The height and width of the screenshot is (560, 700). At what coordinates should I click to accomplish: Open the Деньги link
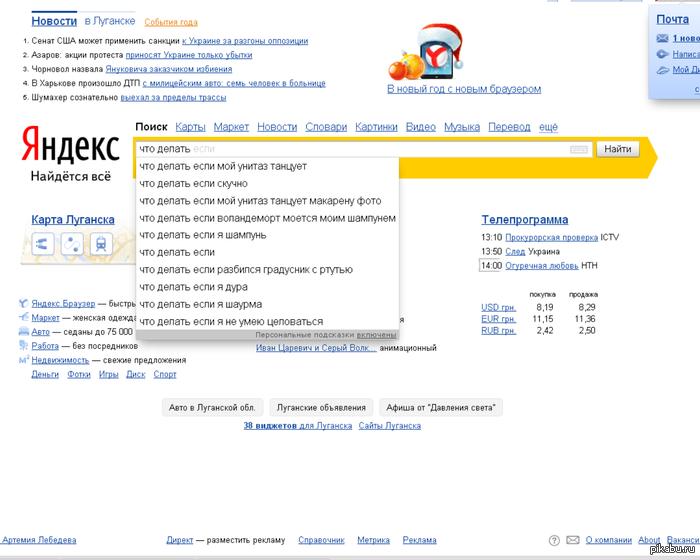(x=45, y=375)
